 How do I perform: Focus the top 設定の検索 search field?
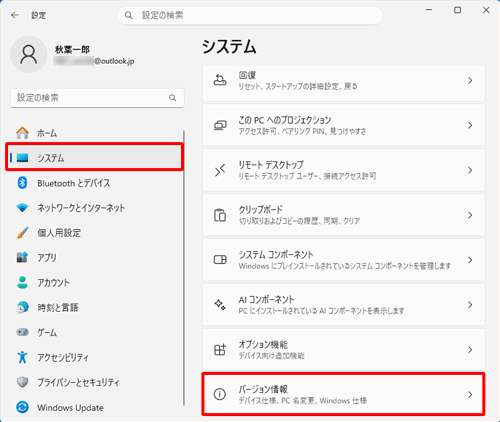point(250,15)
